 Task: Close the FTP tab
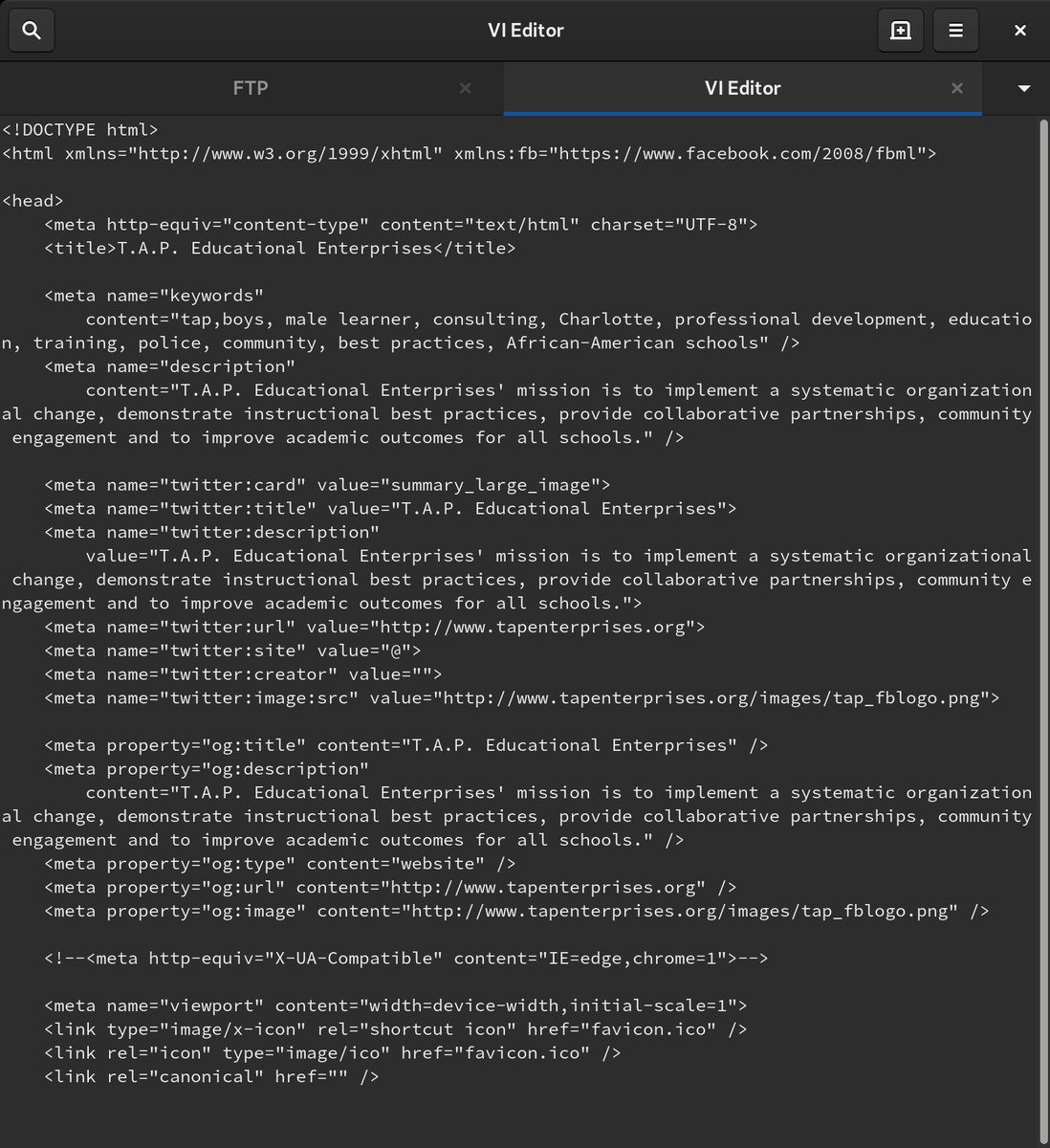[465, 88]
